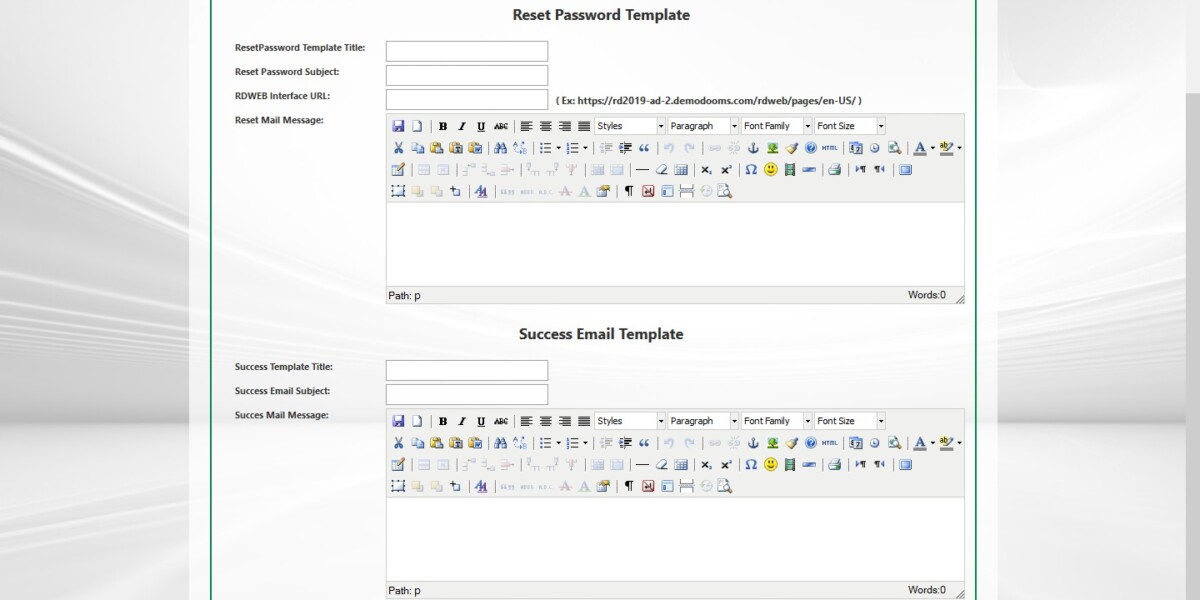The width and height of the screenshot is (1200, 600).
Task: Click the RDWEB Interface URL input field
Action: click(x=466, y=98)
